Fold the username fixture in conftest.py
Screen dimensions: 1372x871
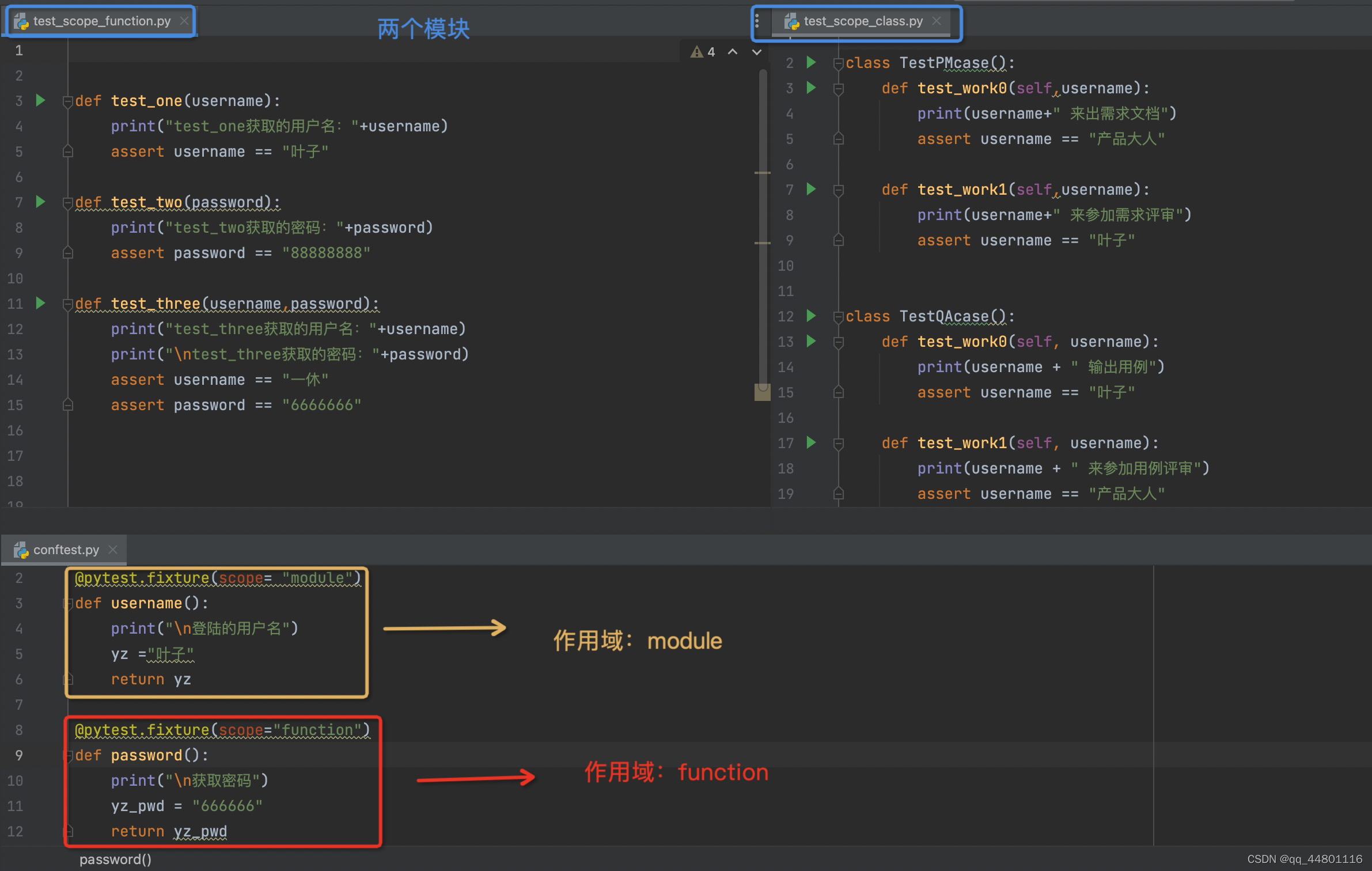(x=67, y=603)
